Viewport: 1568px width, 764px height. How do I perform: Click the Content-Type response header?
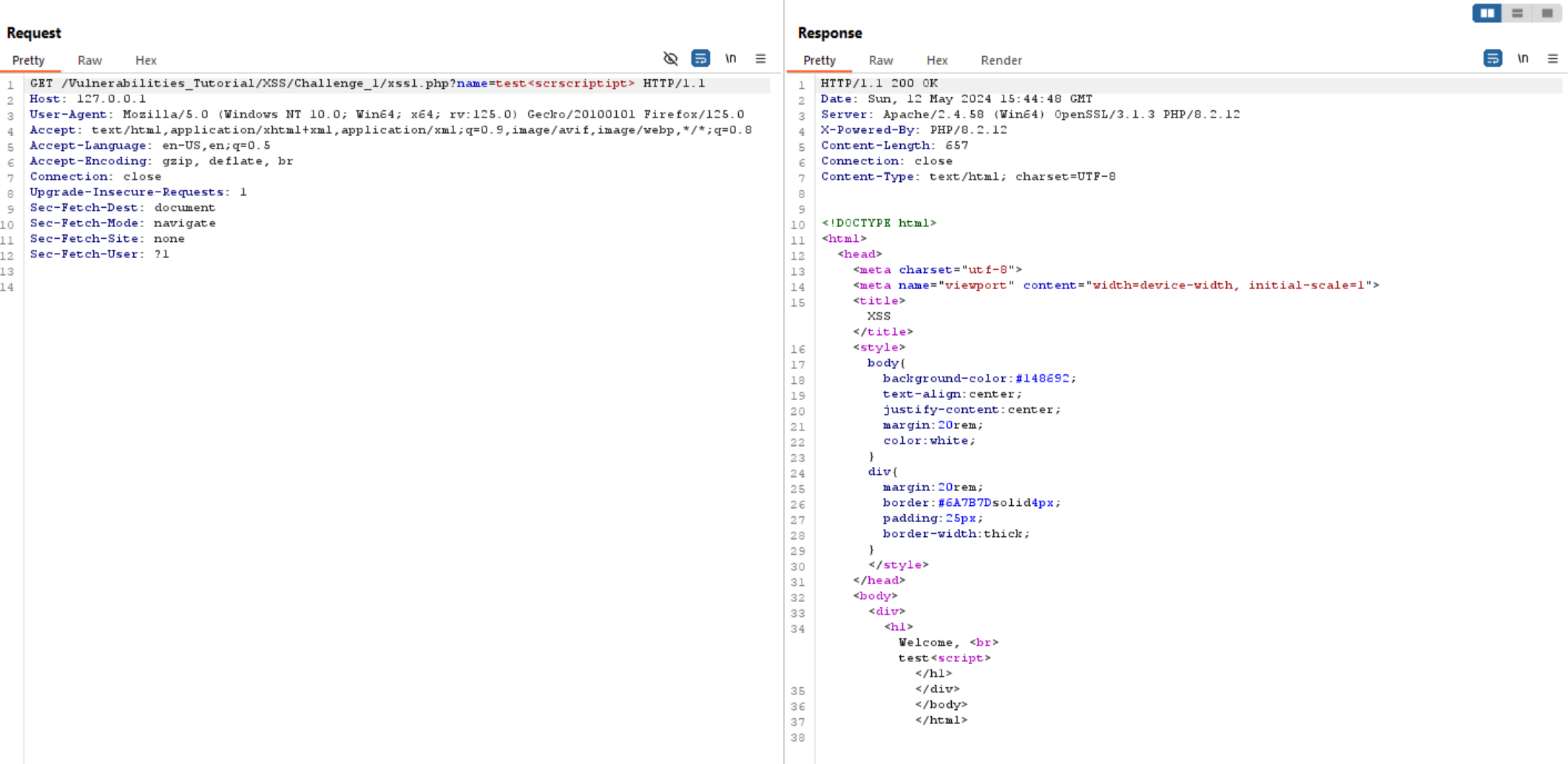point(968,177)
